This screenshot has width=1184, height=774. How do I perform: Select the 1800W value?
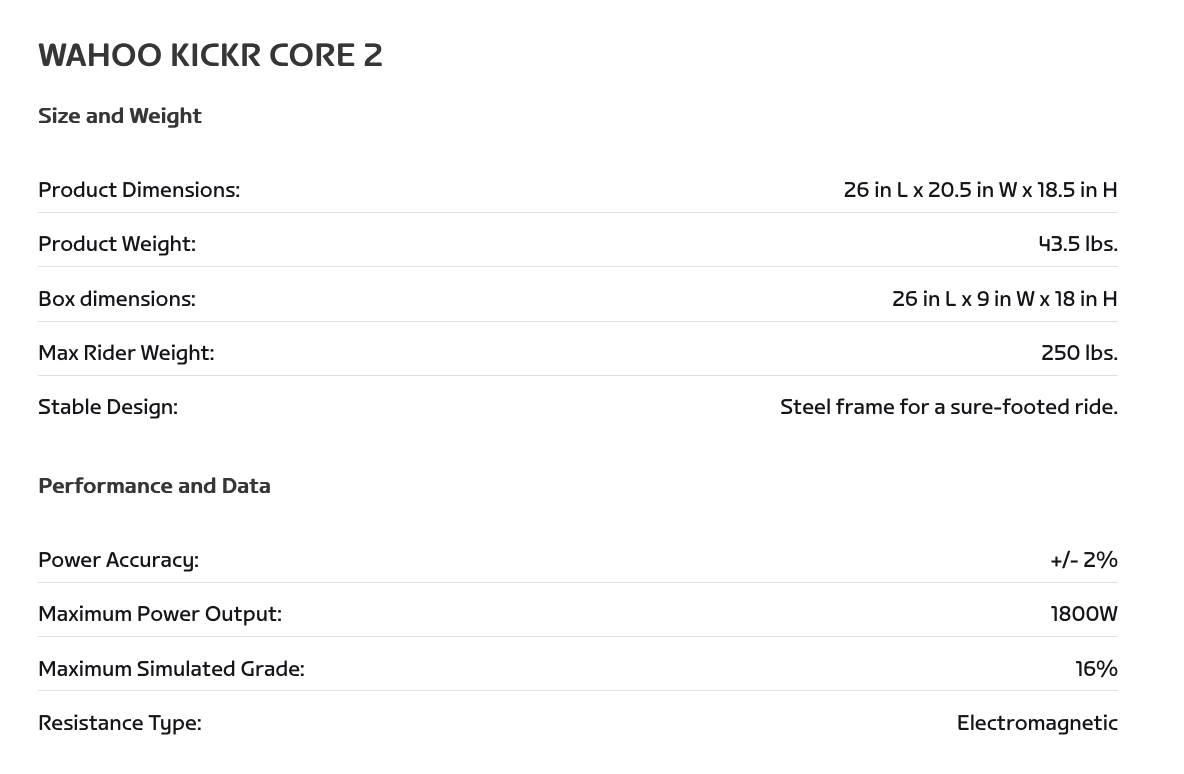click(1084, 614)
